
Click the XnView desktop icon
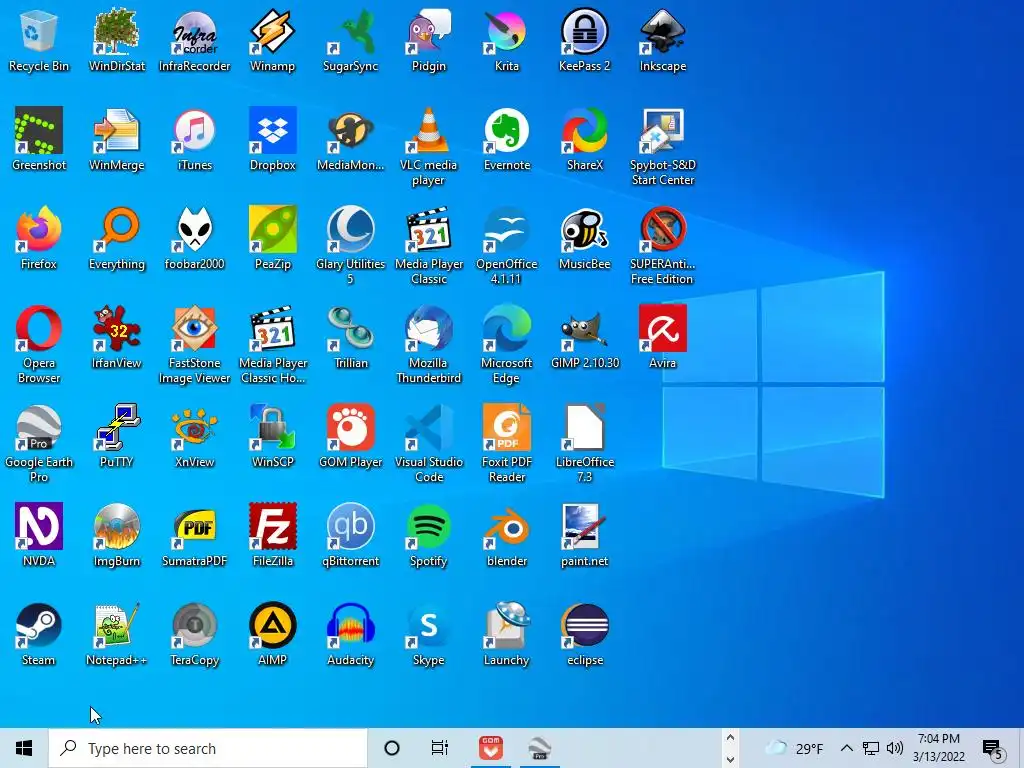click(x=195, y=436)
